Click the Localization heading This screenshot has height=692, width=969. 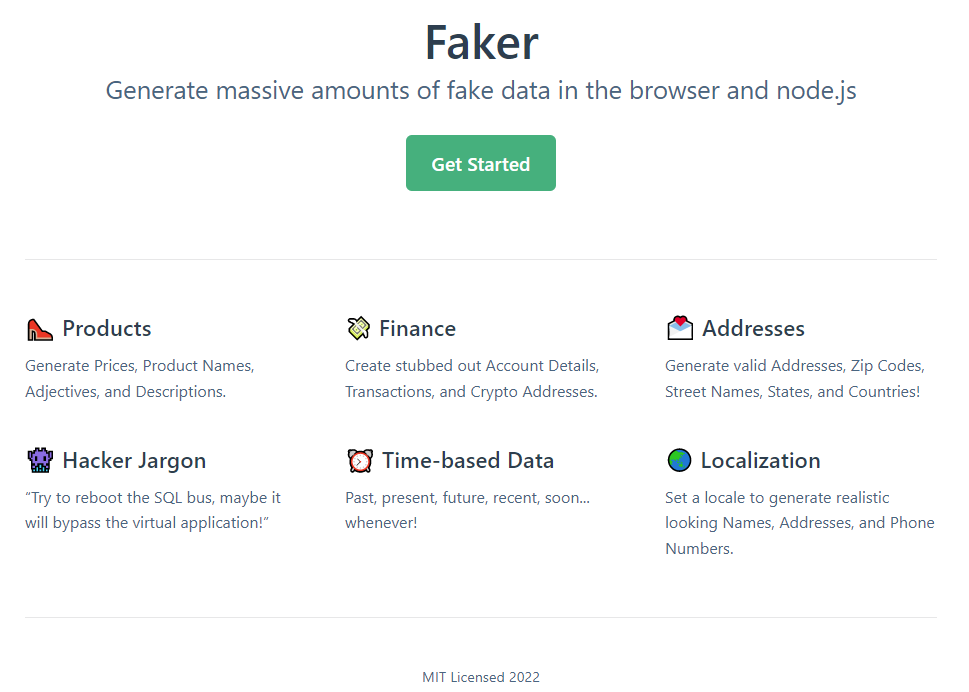[x=760, y=461]
